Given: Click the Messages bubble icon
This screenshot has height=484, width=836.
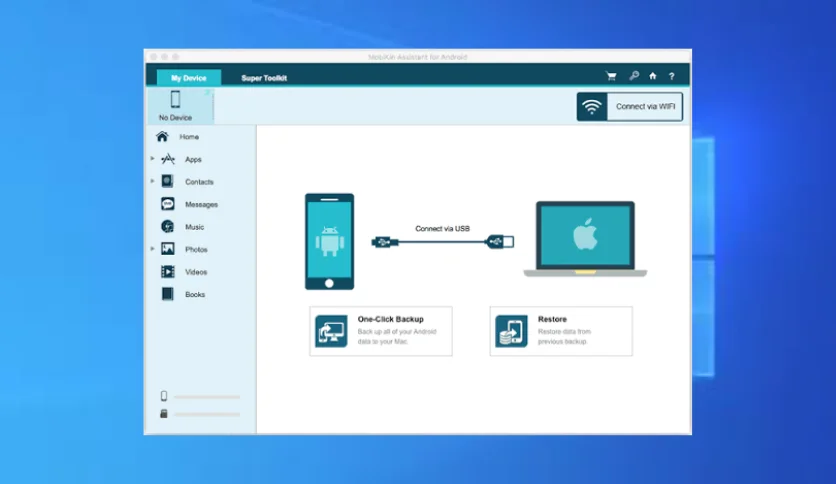Looking at the screenshot, I should click(x=167, y=204).
